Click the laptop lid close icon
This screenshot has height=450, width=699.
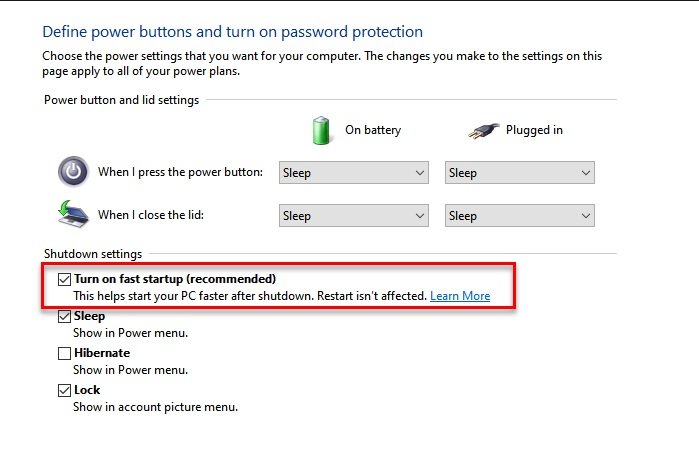click(x=73, y=214)
